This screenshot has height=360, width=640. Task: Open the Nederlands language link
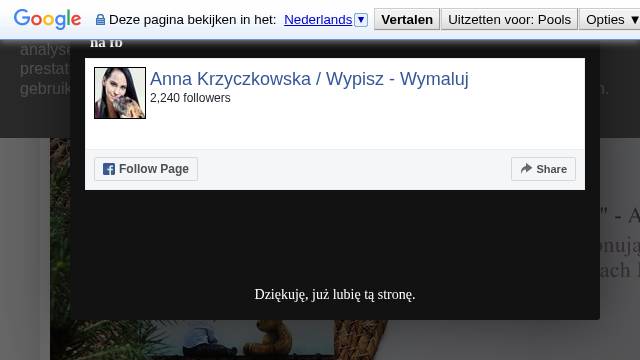coord(318,20)
